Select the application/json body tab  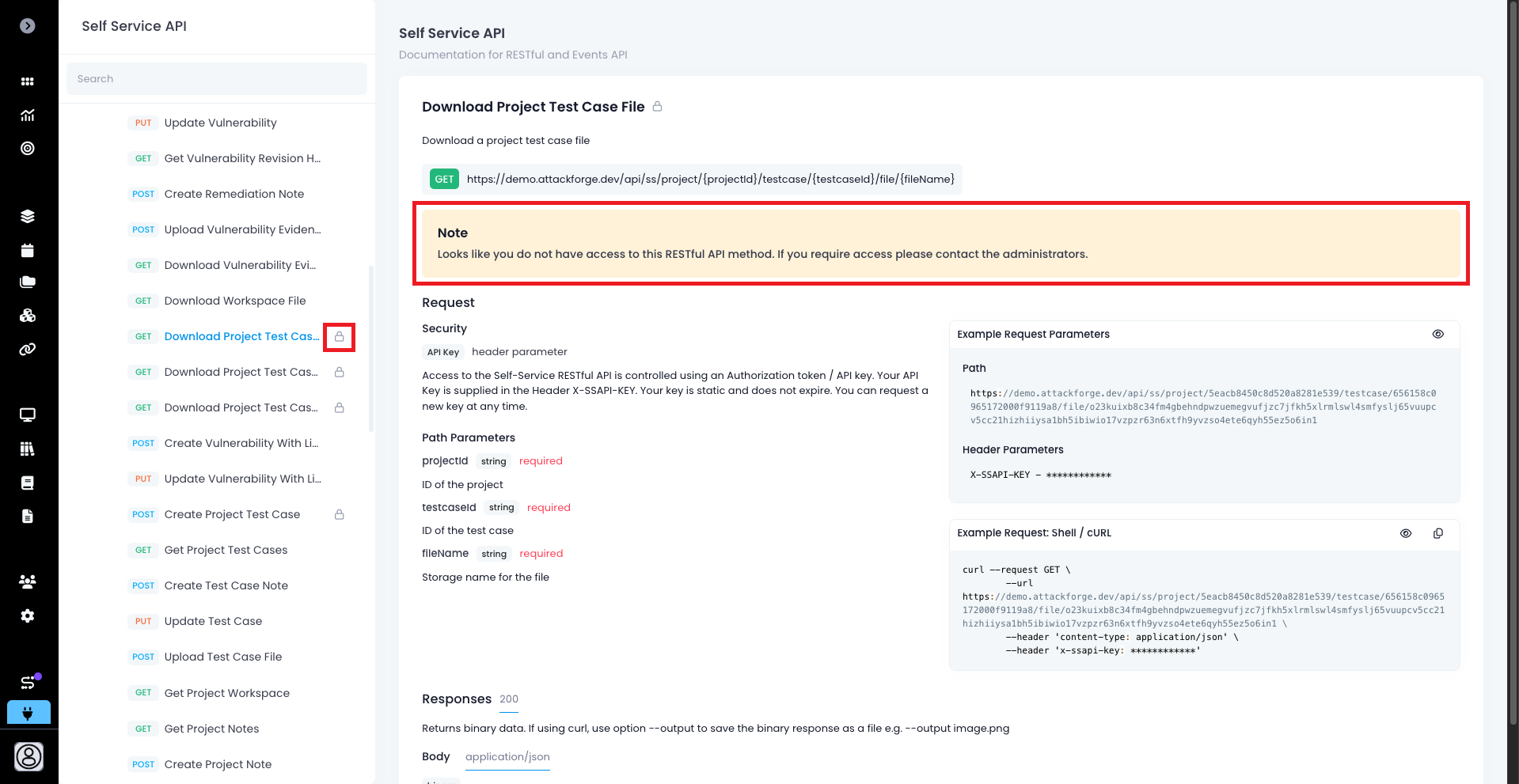[x=507, y=757]
